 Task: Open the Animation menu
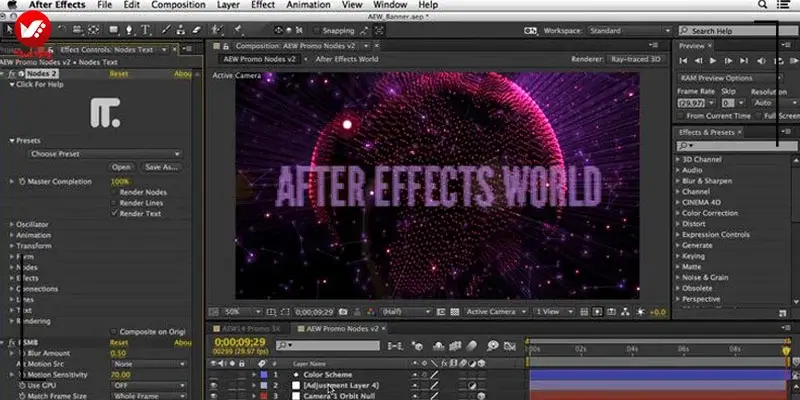pyautogui.click(x=308, y=5)
